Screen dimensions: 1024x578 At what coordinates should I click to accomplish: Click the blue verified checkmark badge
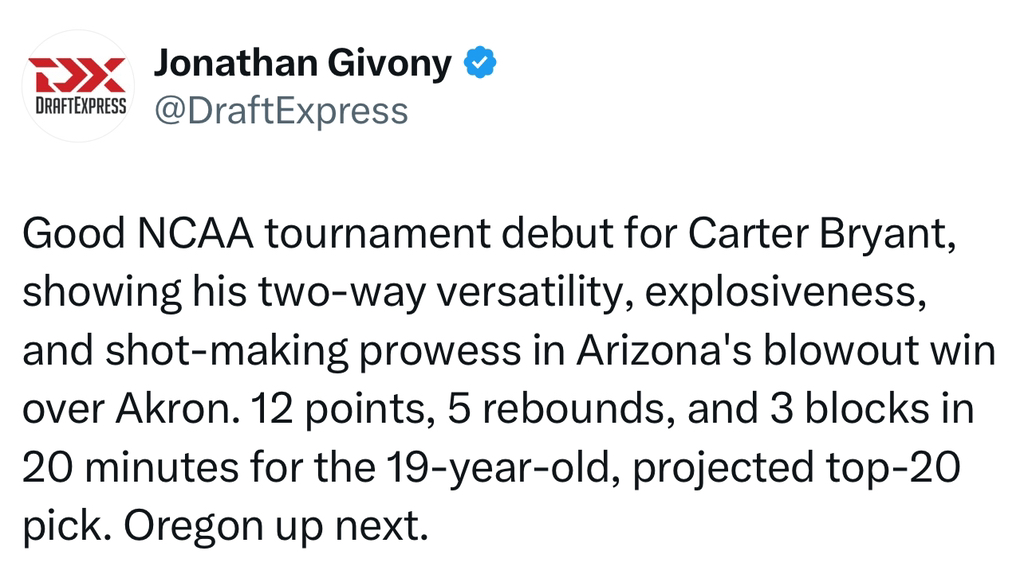(x=480, y=64)
